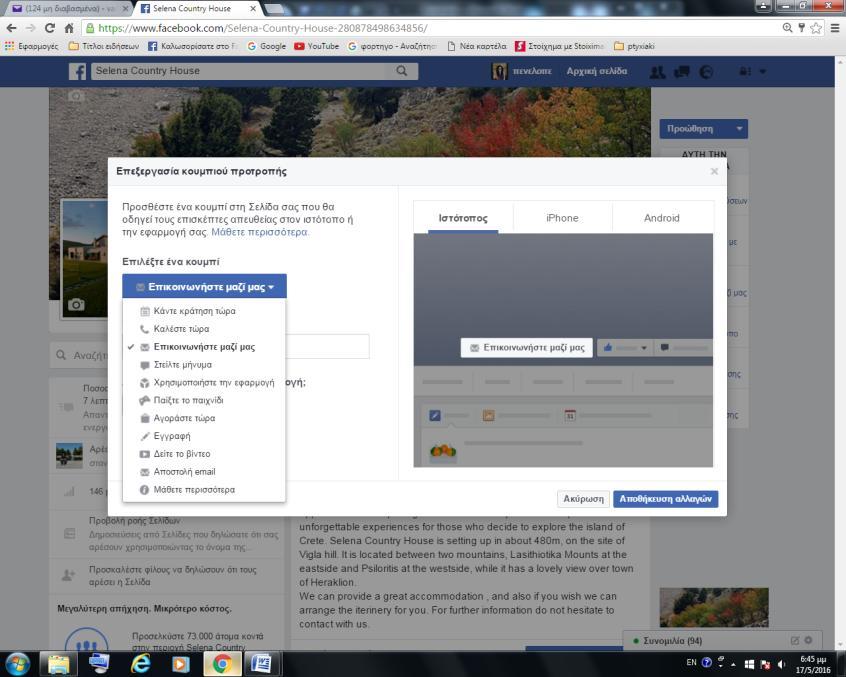Image resolution: width=846 pixels, height=677 pixels.
Task: Open the account menu arrow in the blue bar
Action: pos(763,71)
